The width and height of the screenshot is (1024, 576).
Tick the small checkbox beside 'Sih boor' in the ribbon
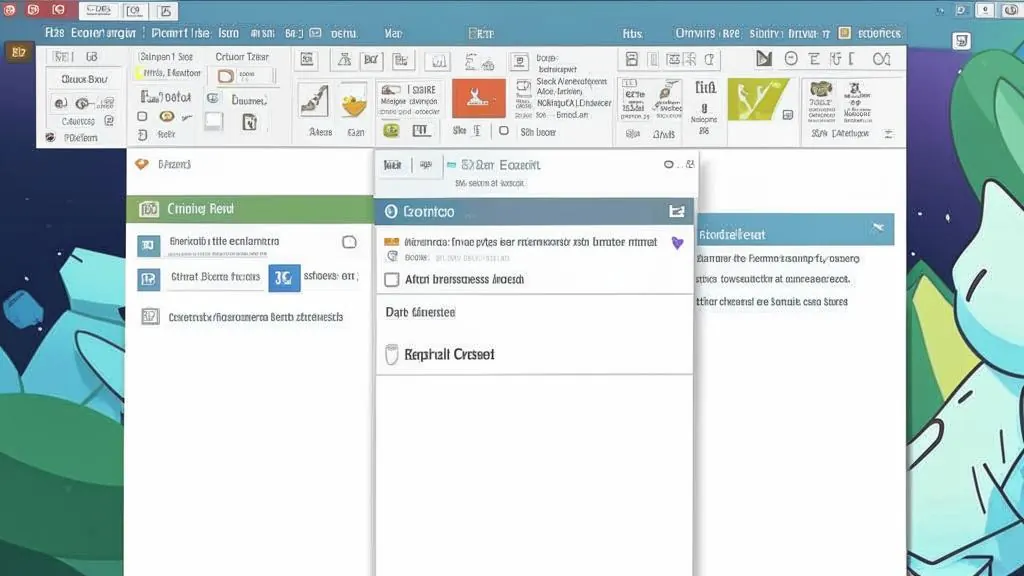tap(504, 131)
